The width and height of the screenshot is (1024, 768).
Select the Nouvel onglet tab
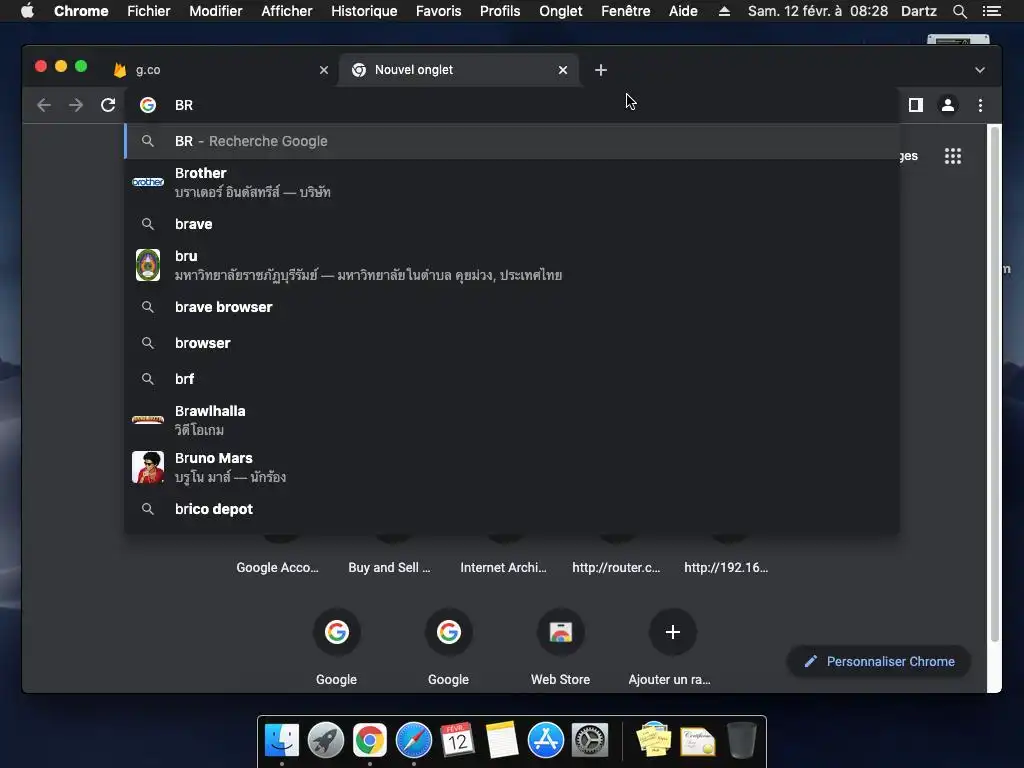click(458, 70)
